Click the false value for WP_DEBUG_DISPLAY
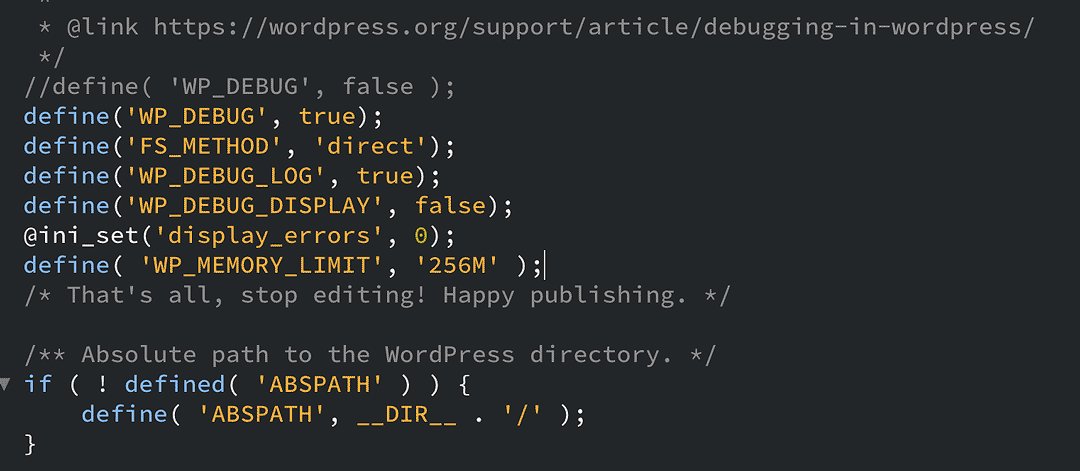This screenshot has width=1080, height=471. 451,206
